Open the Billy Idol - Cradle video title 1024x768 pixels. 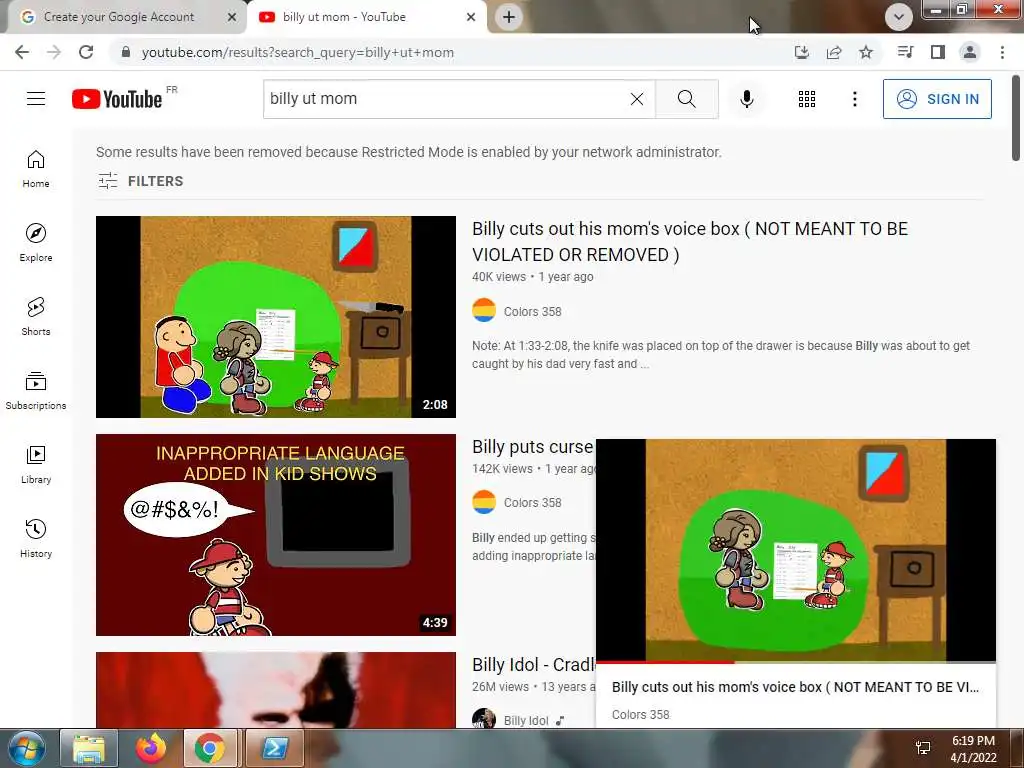coord(534,664)
